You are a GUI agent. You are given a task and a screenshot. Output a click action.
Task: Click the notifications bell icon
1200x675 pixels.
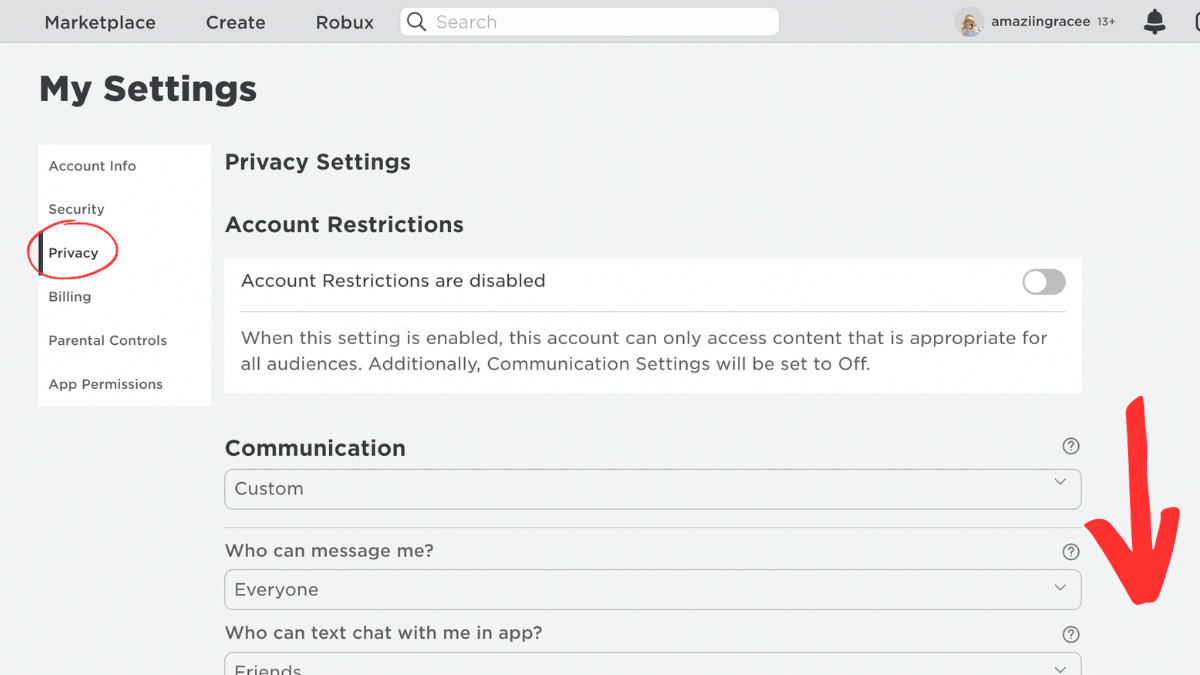coord(1154,22)
